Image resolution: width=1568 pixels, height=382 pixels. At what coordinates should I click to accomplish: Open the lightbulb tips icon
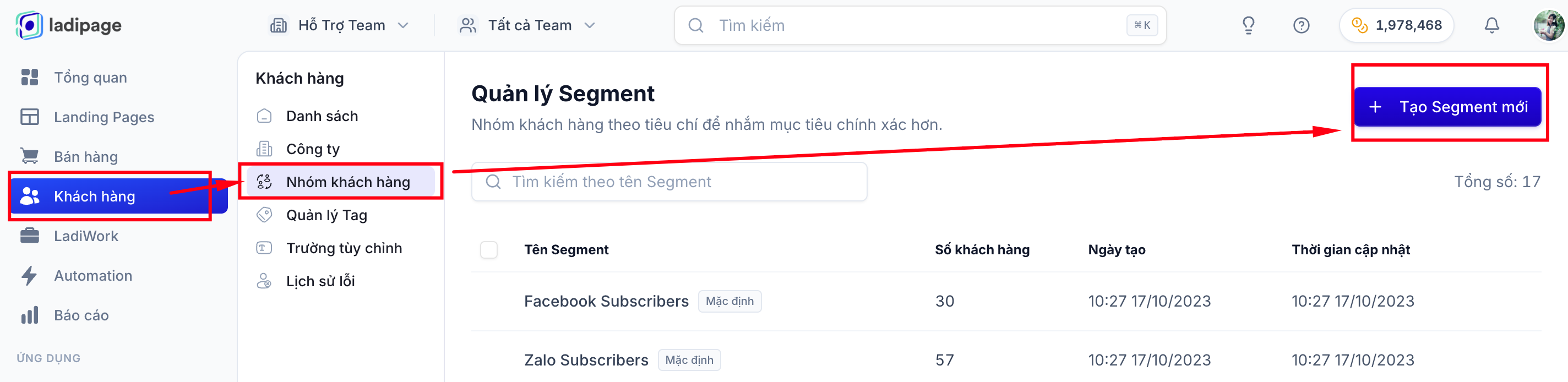point(1248,25)
